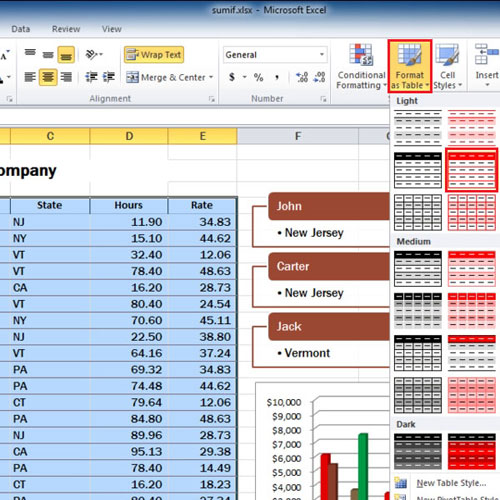The image size is (500, 500).
Task: Click the State column header cell
Action: [x=50, y=205]
